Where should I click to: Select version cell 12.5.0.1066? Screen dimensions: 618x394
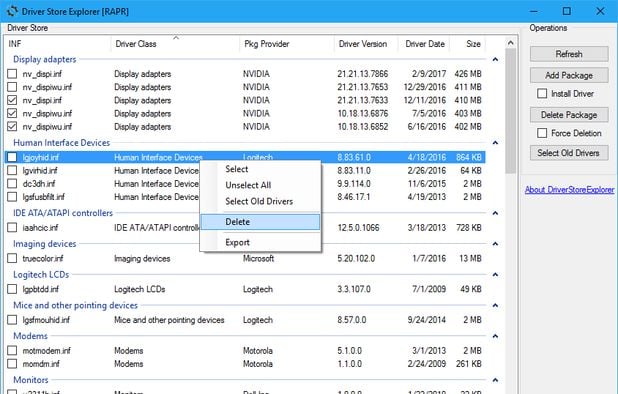(358, 228)
